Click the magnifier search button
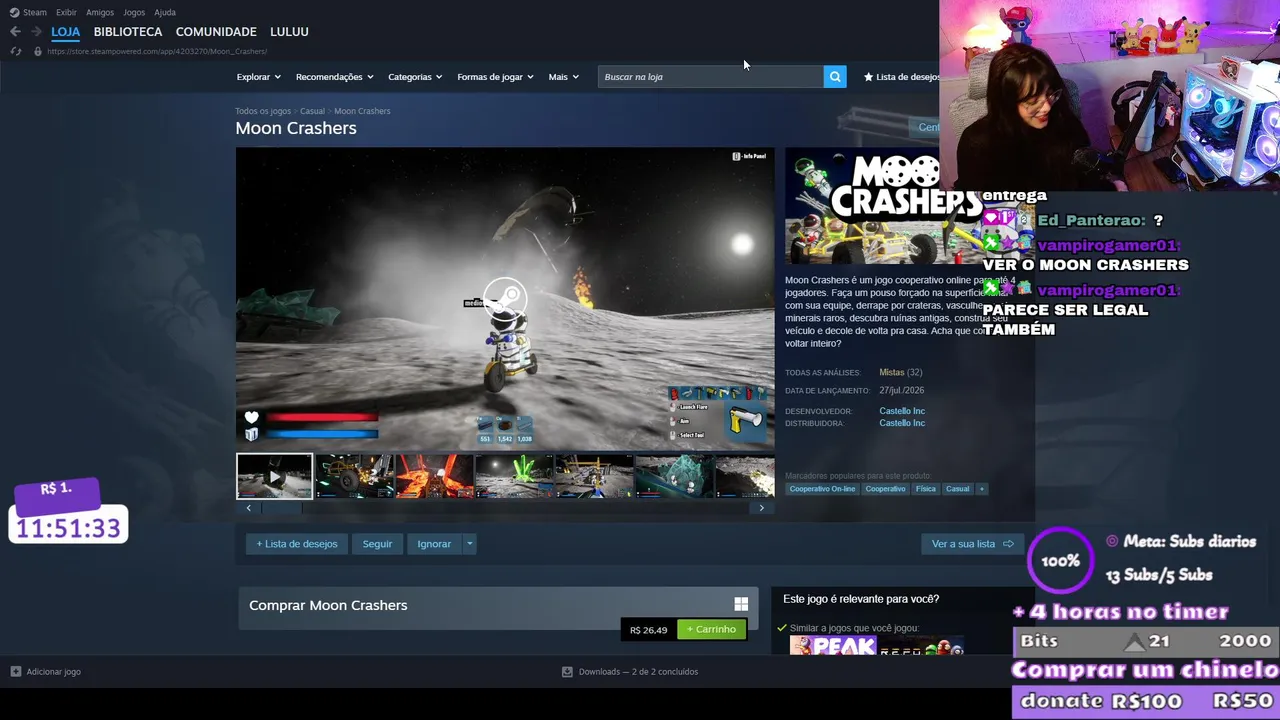Screen dimensions: 1280x720 tap(835, 77)
